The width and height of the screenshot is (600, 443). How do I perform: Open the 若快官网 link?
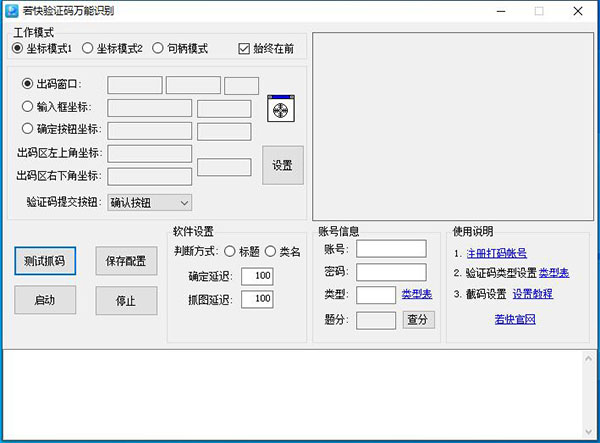(x=515, y=319)
